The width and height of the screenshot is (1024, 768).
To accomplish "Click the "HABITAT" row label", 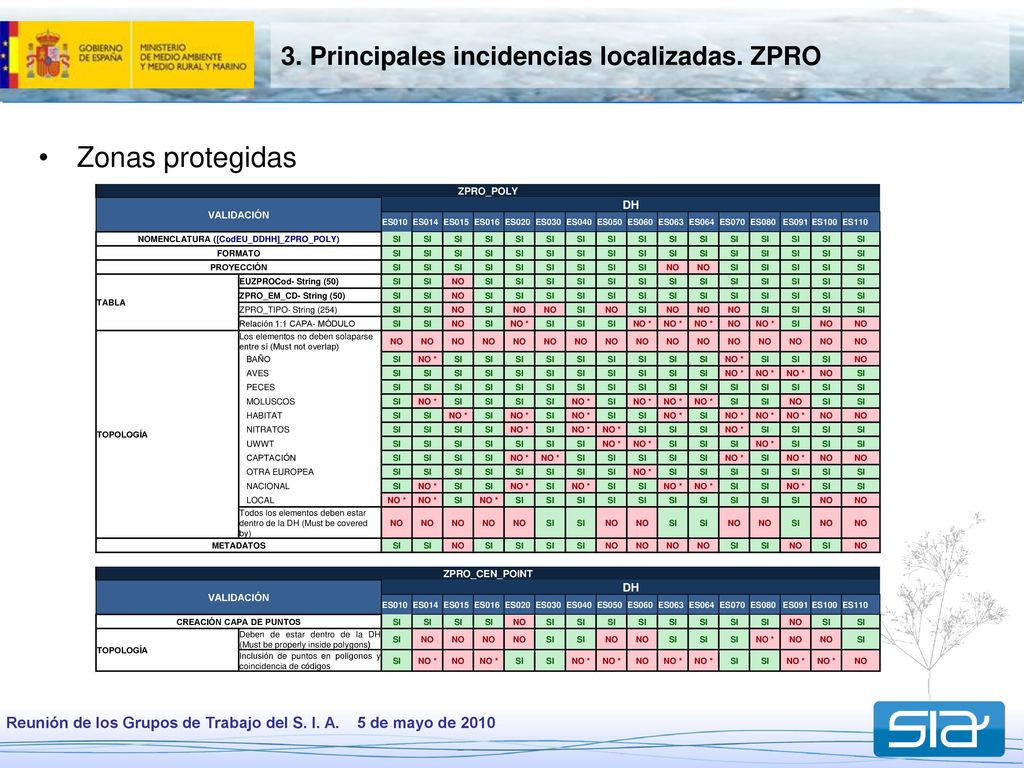I will point(264,415).
